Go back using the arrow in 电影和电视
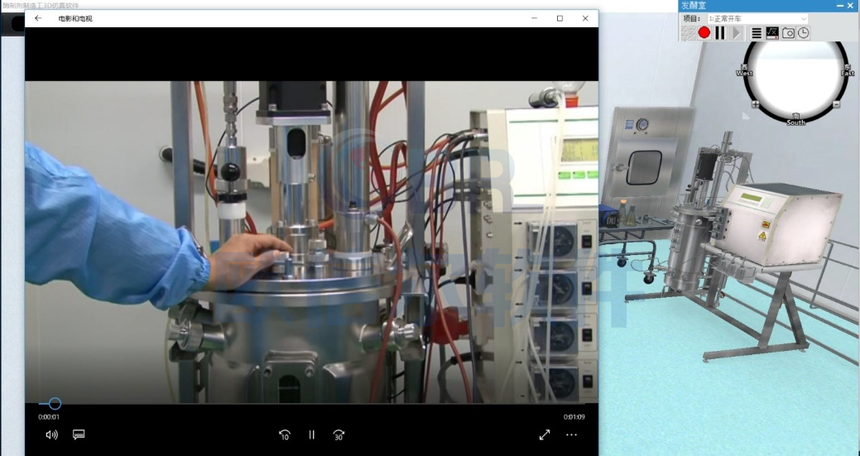 click(x=39, y=18)
